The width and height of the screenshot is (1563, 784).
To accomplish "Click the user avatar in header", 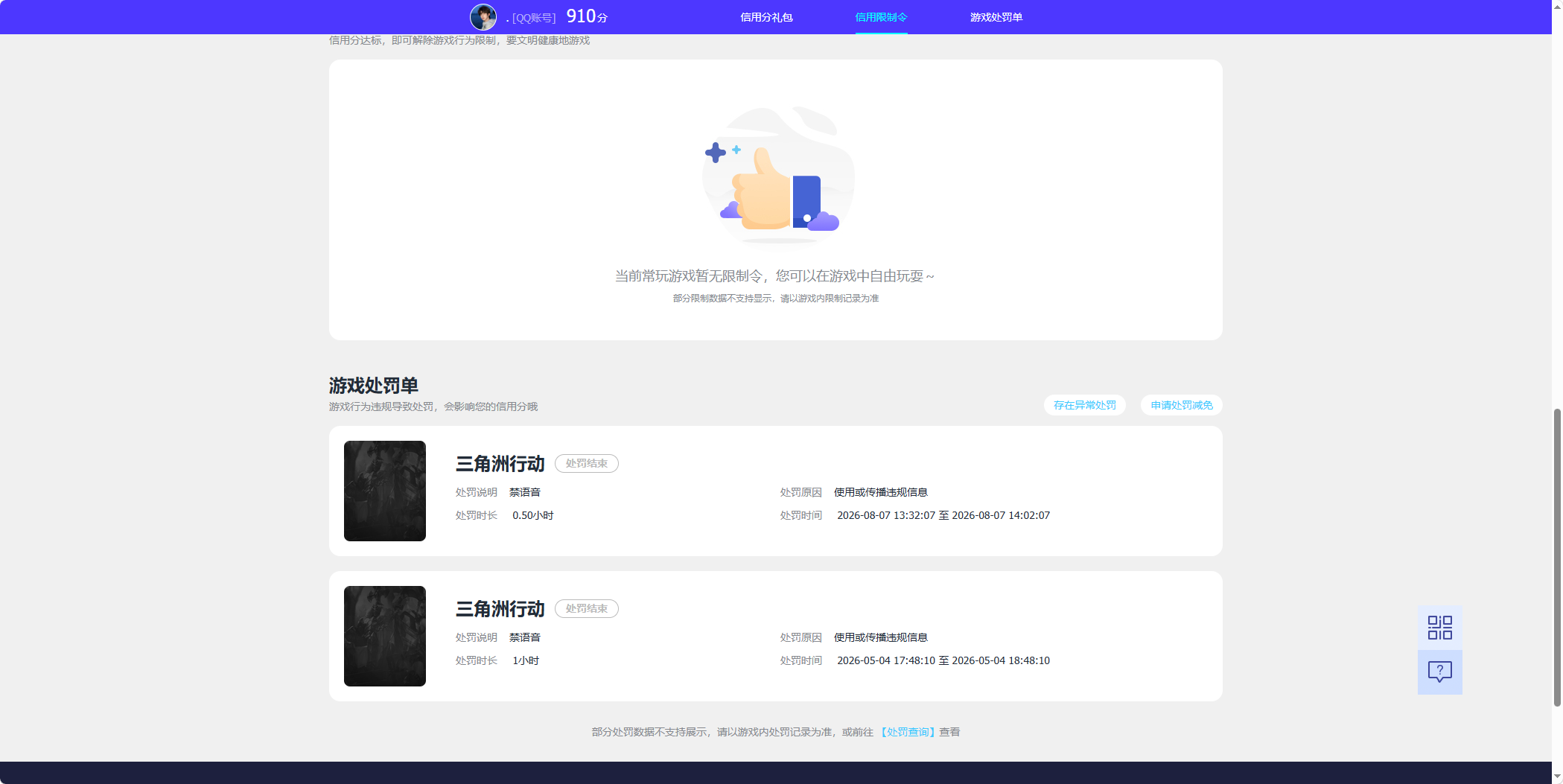I will click(x=483, y=16).
